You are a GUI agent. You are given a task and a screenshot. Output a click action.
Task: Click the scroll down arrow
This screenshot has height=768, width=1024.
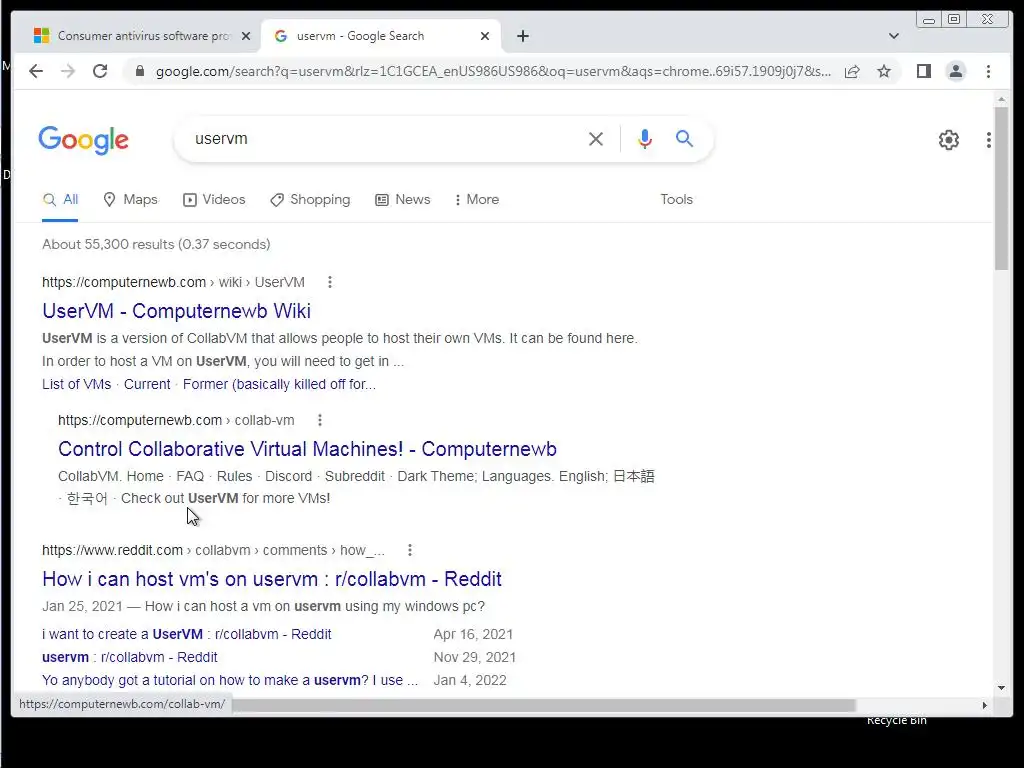(1001, 688)
